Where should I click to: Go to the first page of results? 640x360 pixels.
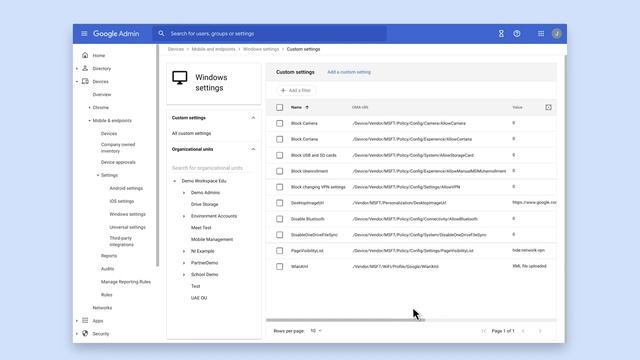pos(484,331)
